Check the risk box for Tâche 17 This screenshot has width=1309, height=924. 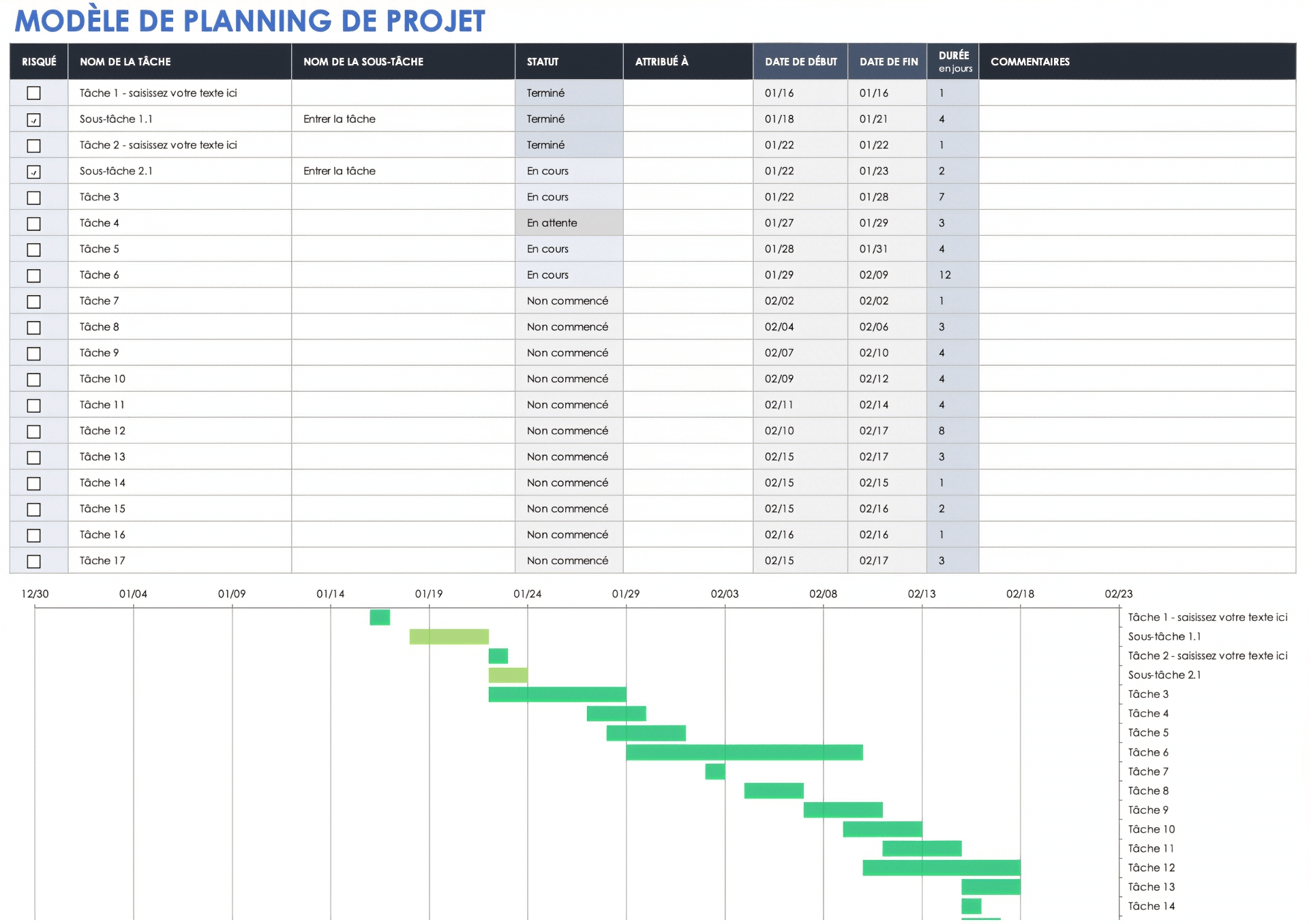(33, 561)
